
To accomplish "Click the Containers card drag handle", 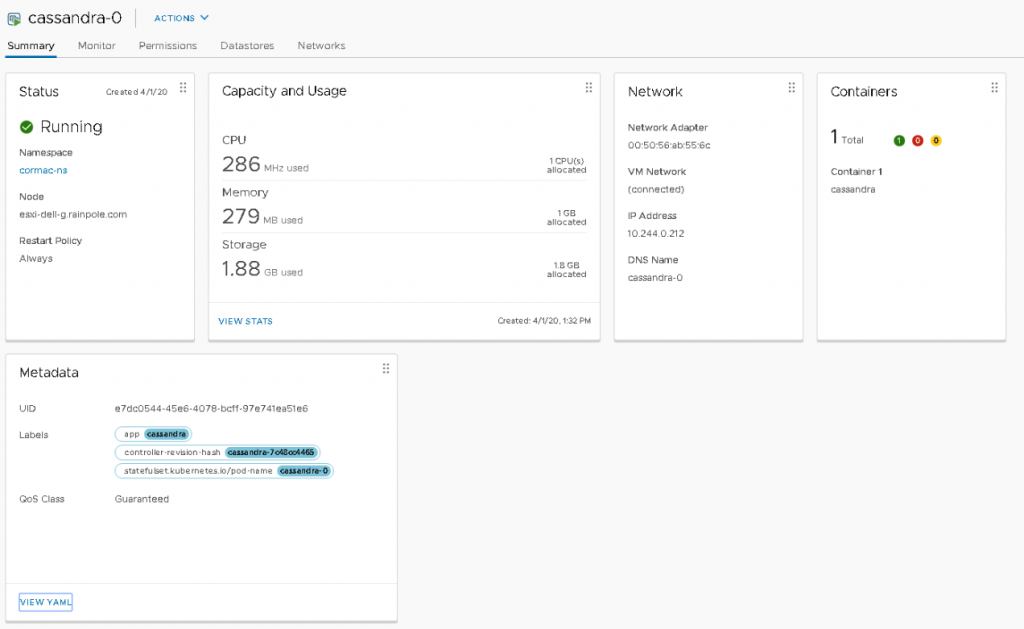I will click(994, 87).
